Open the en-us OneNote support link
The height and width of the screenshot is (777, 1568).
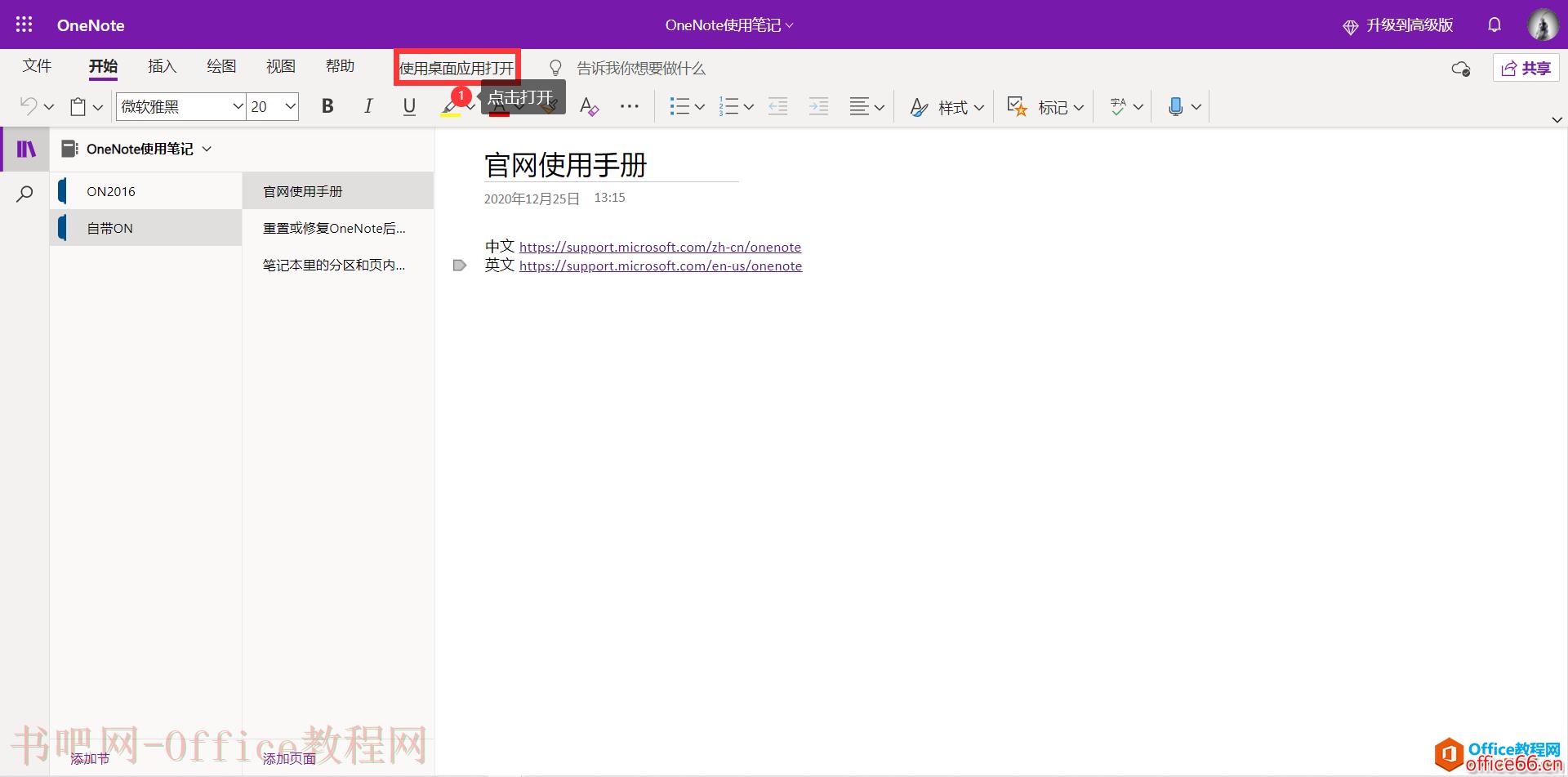coord(661,266)
